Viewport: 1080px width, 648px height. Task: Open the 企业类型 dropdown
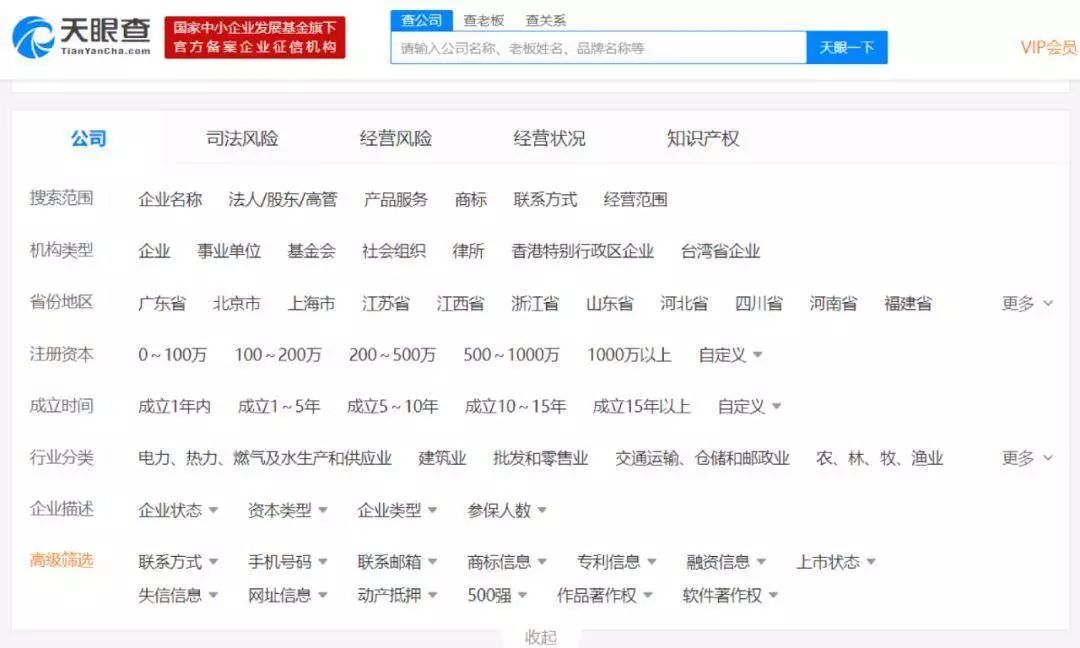click(397, 510)
